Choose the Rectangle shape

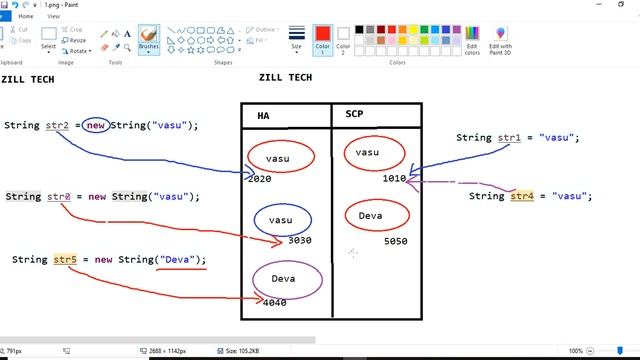201,31
